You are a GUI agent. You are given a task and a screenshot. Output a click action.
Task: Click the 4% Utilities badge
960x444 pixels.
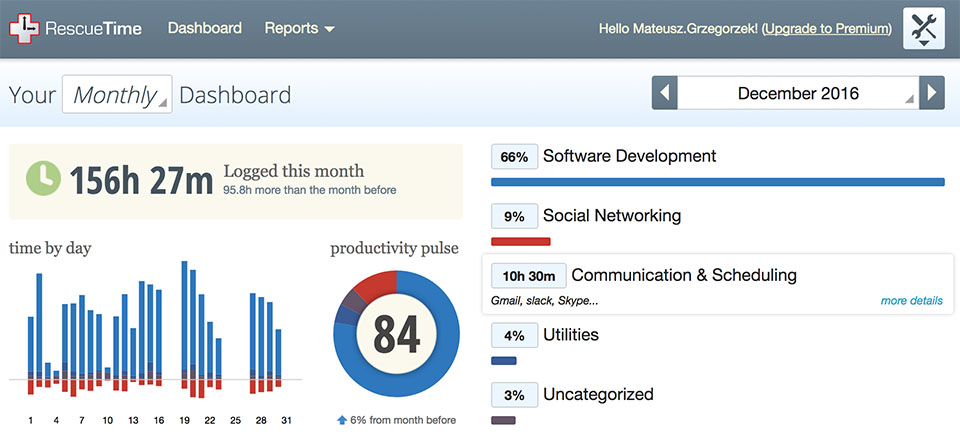514,335
